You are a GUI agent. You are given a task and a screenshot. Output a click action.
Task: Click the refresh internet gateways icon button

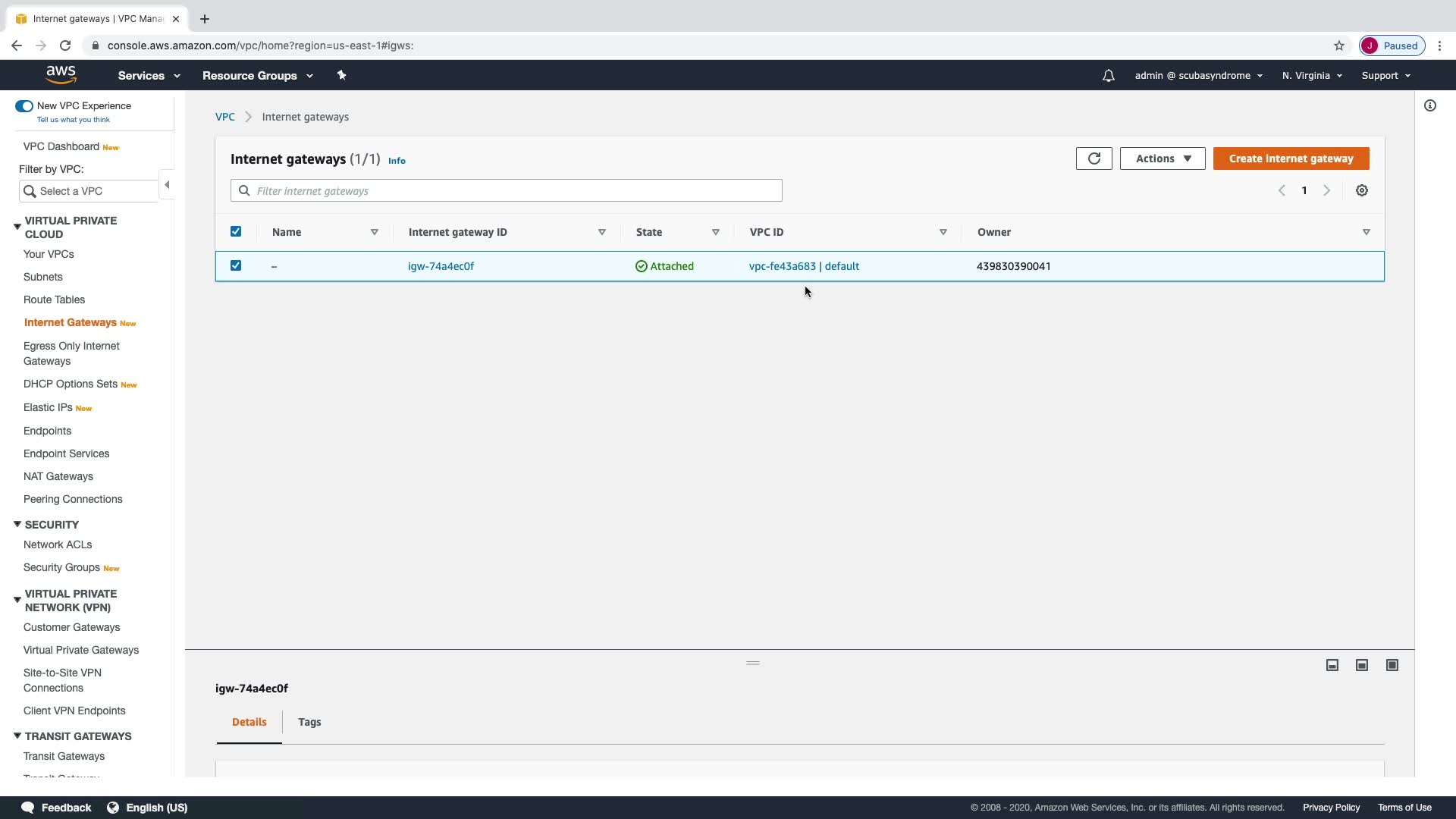(1094, 158)
